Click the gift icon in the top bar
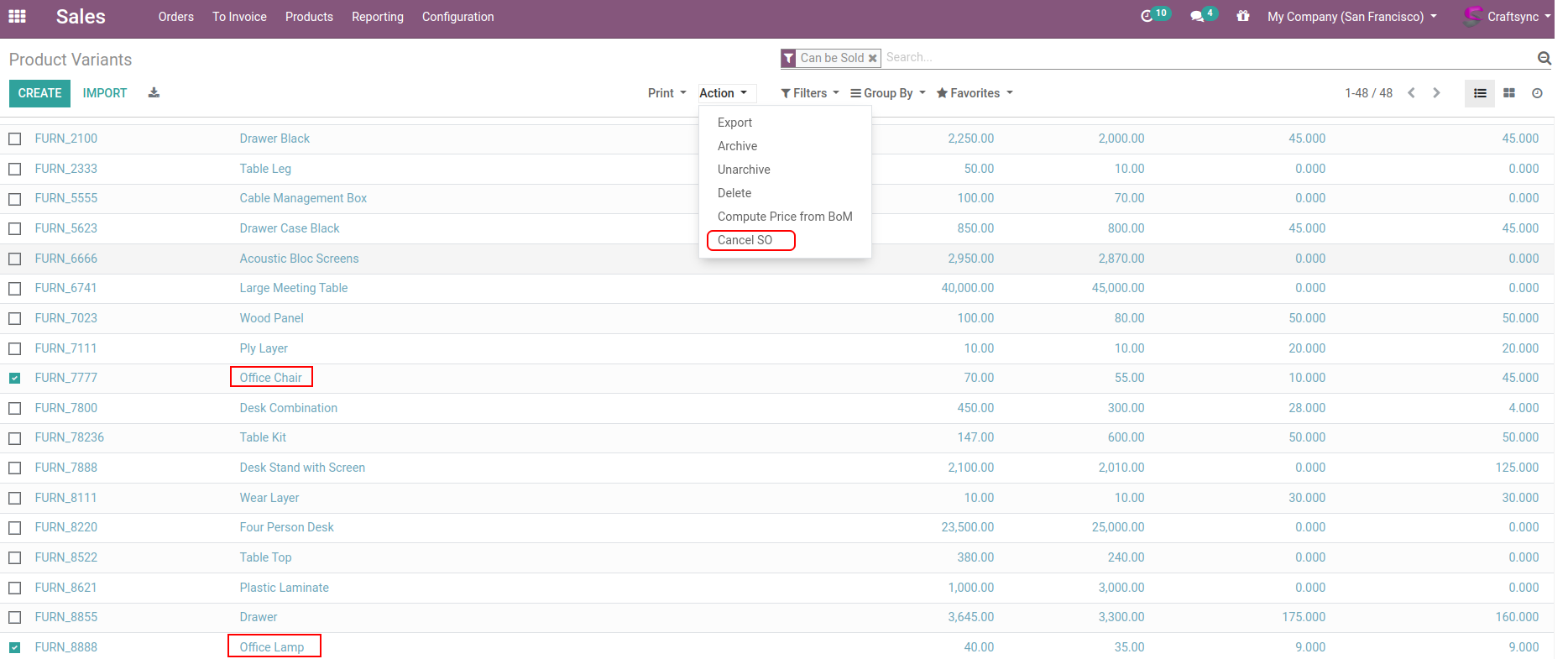The height and width of the screenshot is (659, 1568). click(1243, 16)
